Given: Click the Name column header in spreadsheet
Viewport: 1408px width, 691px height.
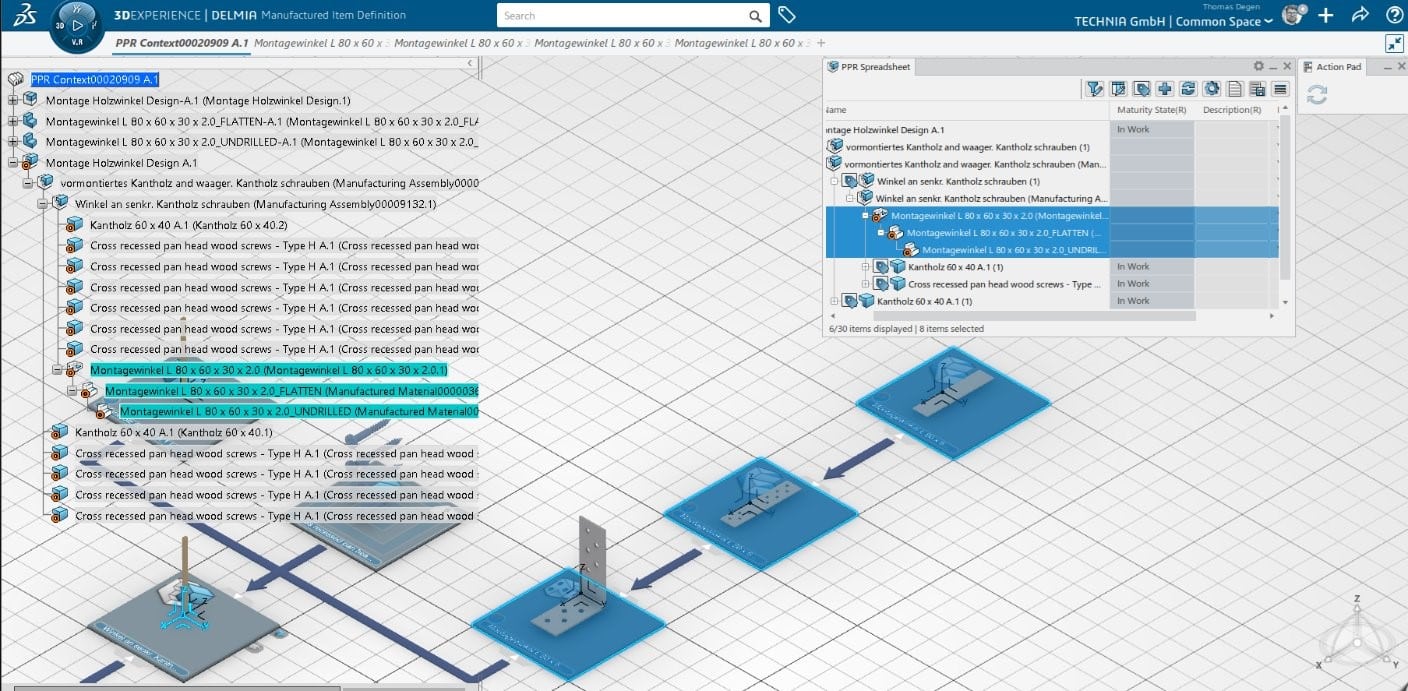Looking at the screenshot, I should tap(966, 110).
